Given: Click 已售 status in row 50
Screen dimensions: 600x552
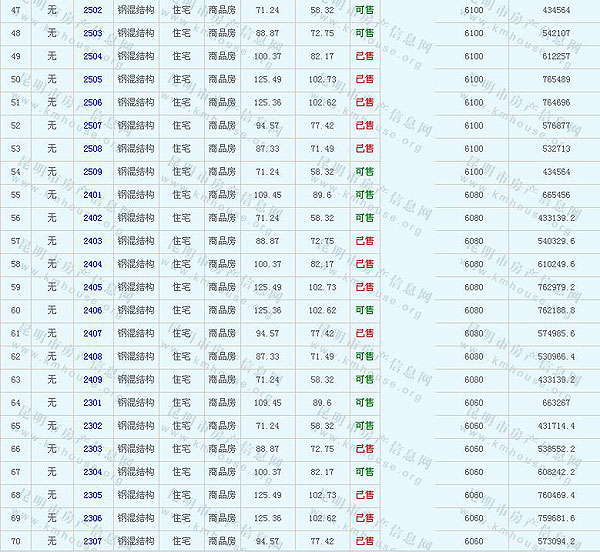Looking at the screenshot, I should point(365,79).
